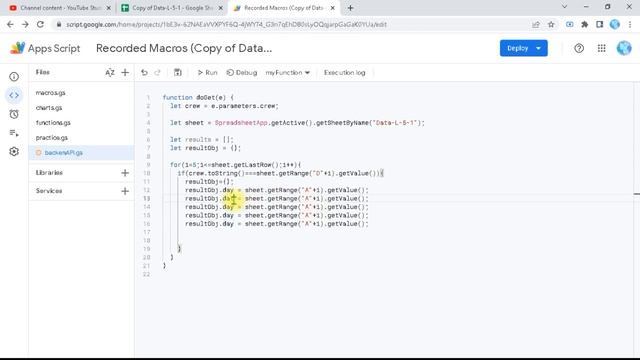Open Project Settings gear icon
This screenshot has height=360, width=640.
(x=14, y=151)
